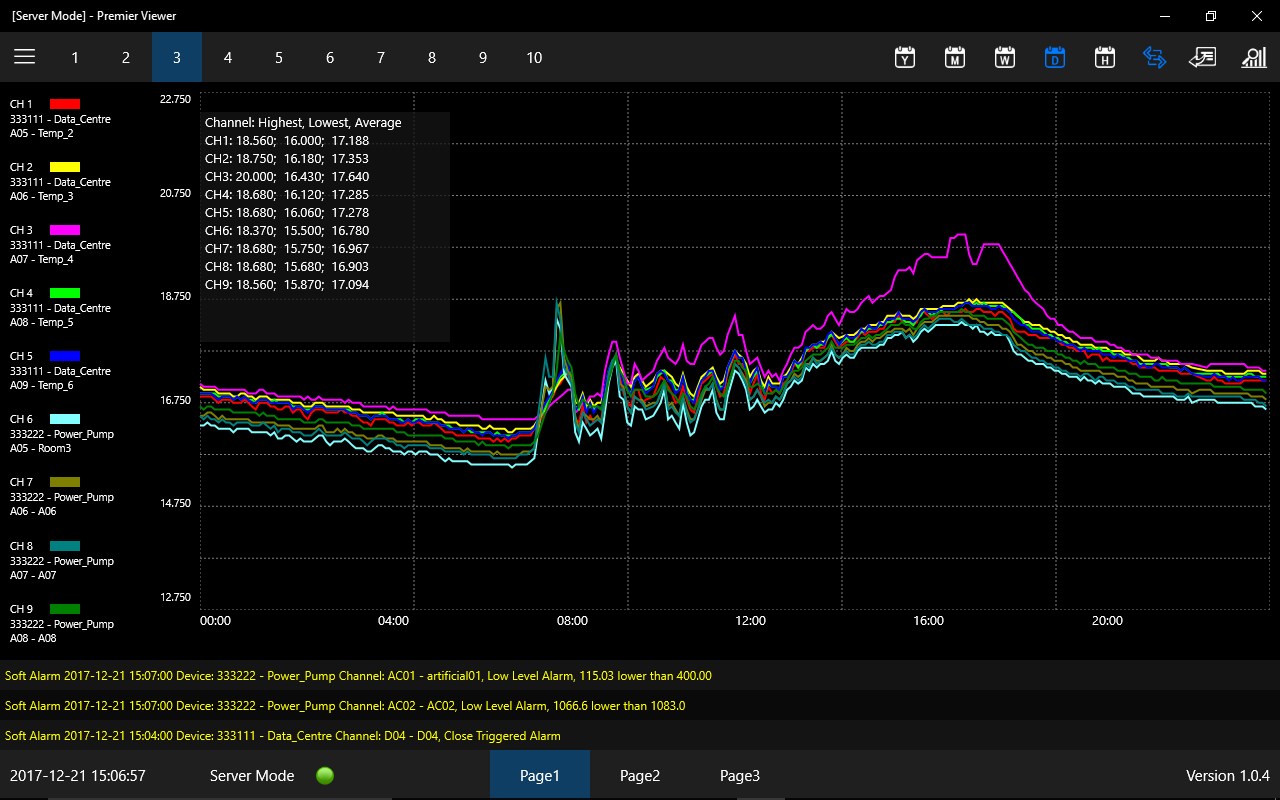1280x800 pixels.
Task: Click the export data icon
Action: (x=1202, y=57)
